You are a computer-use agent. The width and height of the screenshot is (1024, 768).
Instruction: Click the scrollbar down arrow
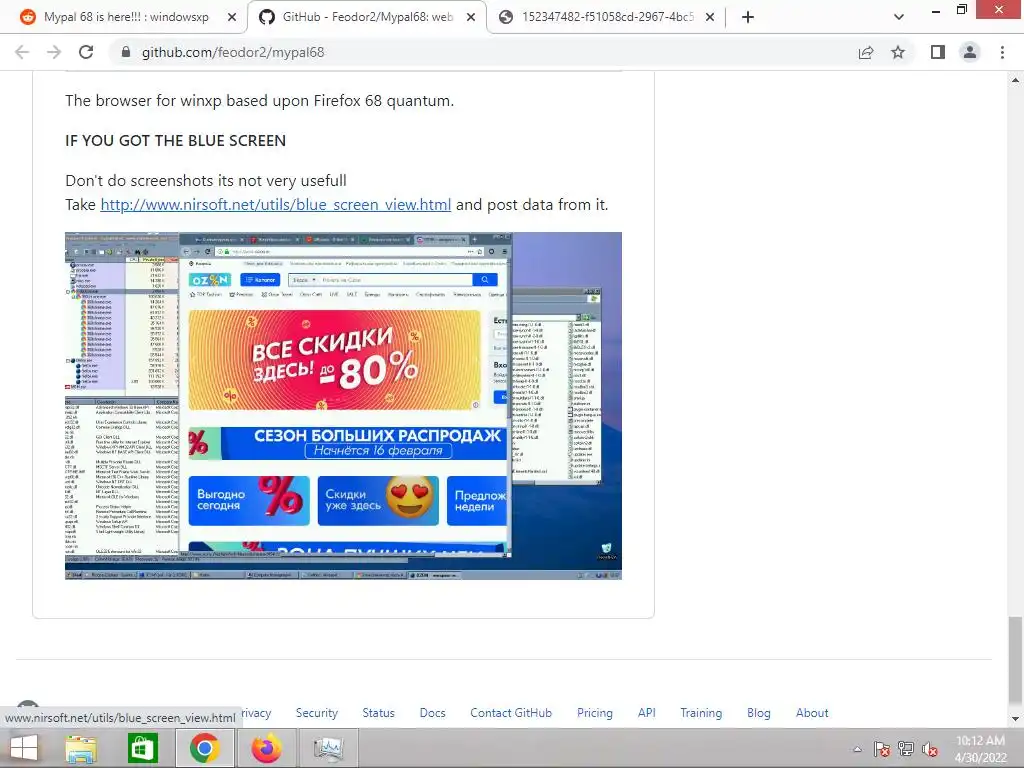[1015, 719]
